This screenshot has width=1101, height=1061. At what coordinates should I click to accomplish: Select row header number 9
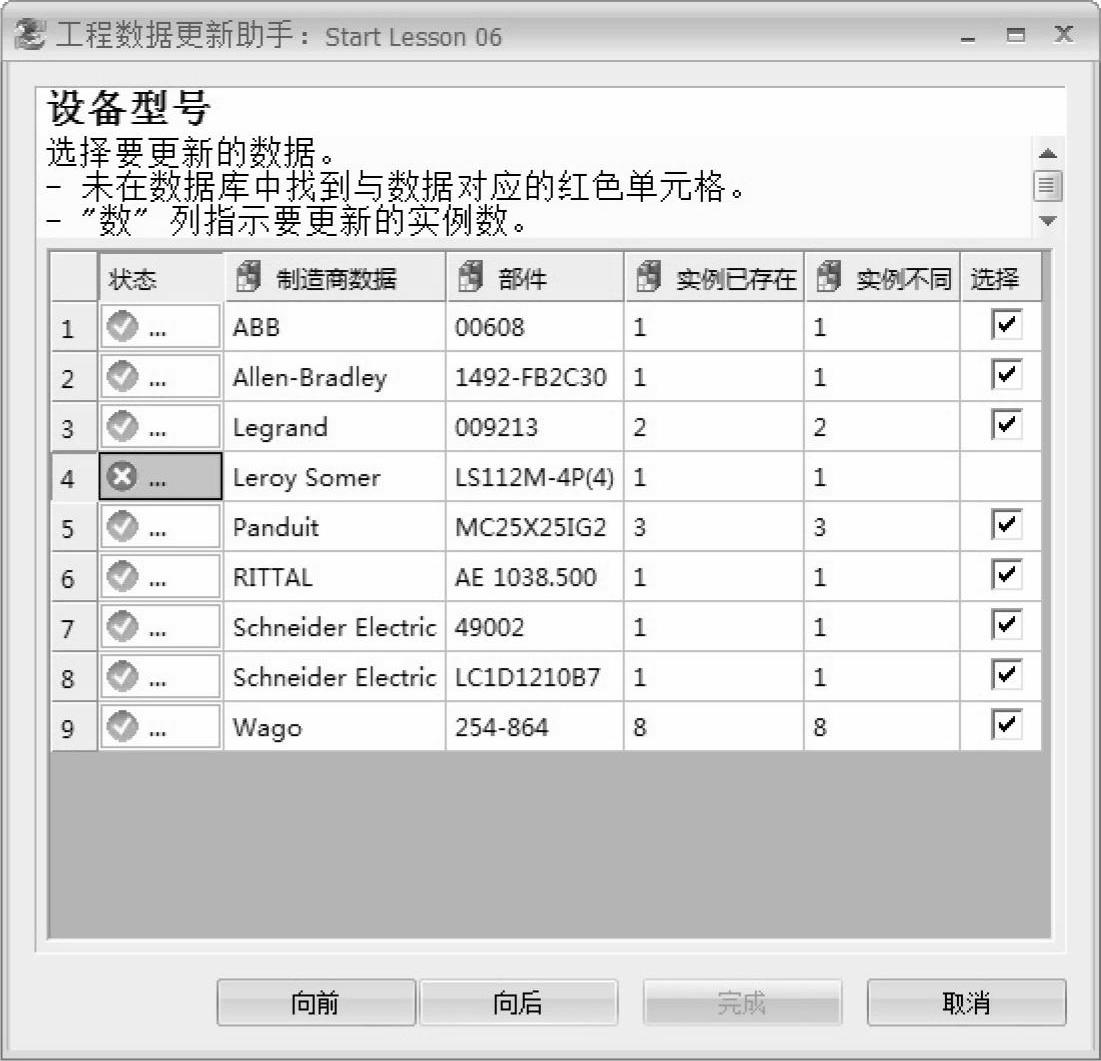click(74, 727)
